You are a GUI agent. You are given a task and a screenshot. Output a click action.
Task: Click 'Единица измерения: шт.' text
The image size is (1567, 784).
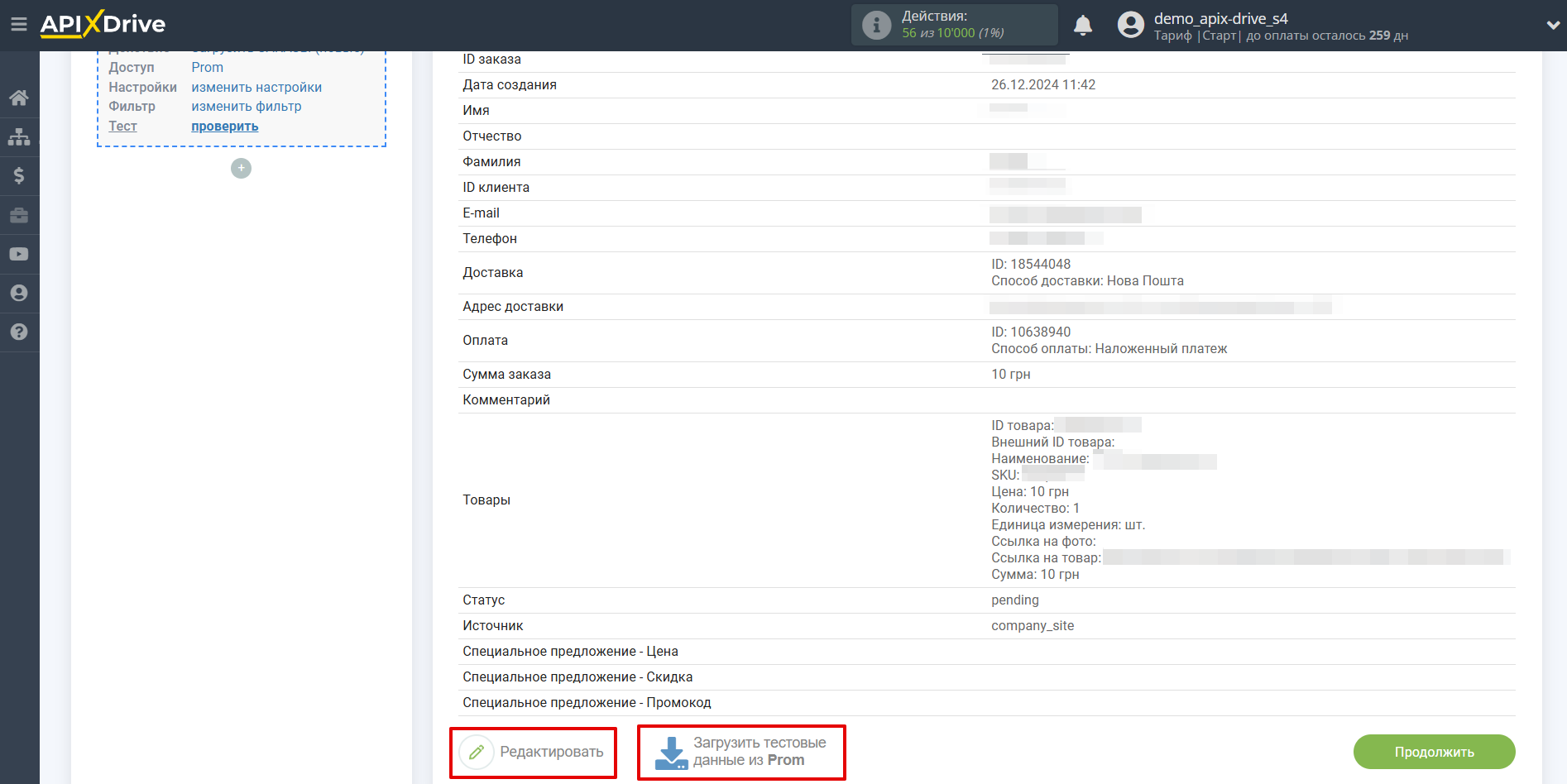1068,524
